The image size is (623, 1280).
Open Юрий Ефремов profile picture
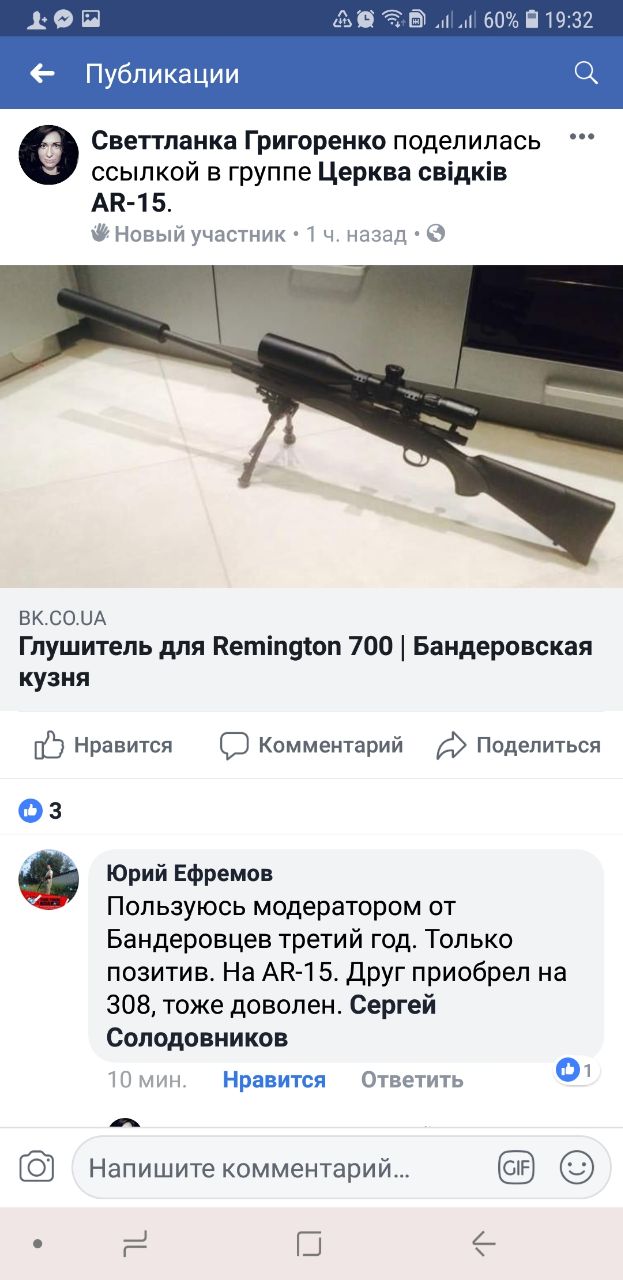pos(49,879)
